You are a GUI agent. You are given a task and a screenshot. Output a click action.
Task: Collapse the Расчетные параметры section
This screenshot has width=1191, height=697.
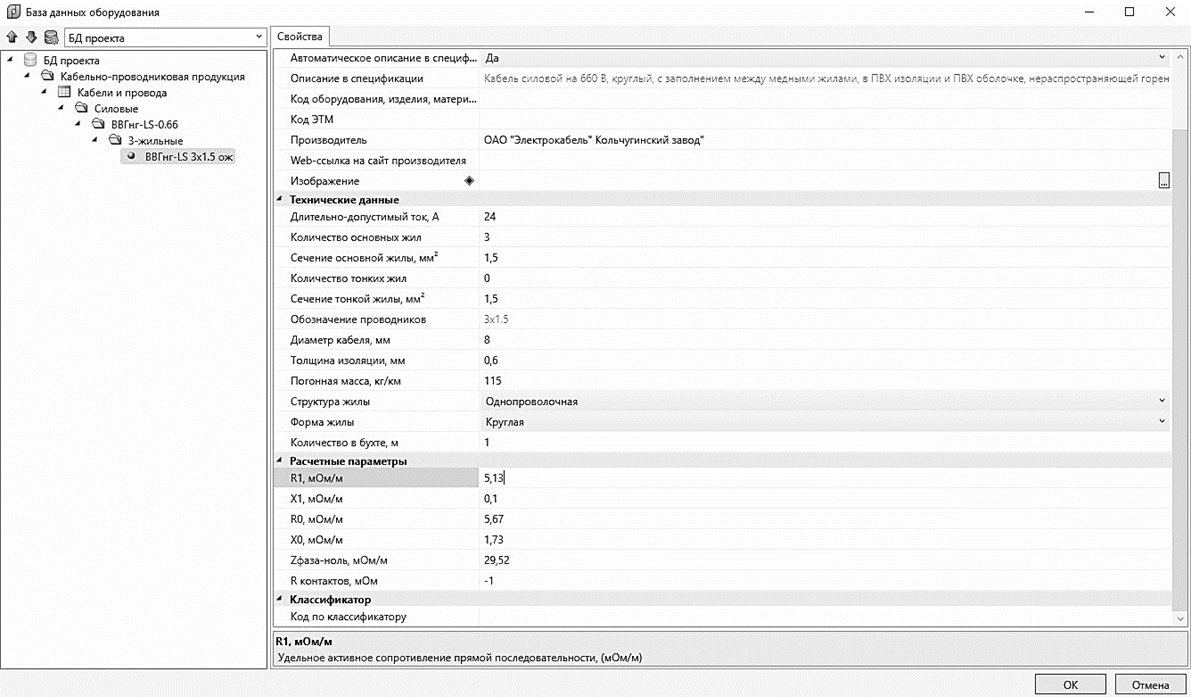point(280,461)
